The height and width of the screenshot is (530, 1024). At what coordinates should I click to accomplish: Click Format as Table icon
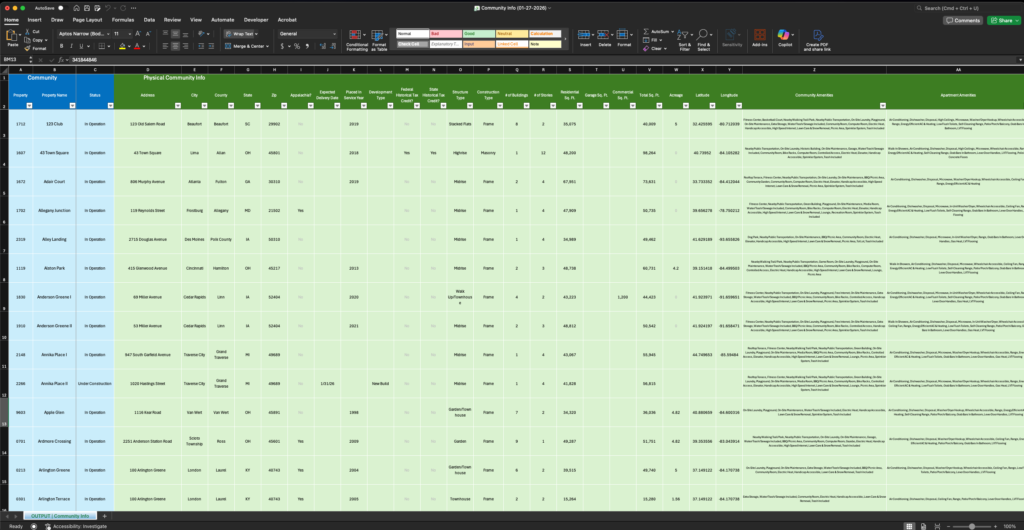[x=380, y=38]
